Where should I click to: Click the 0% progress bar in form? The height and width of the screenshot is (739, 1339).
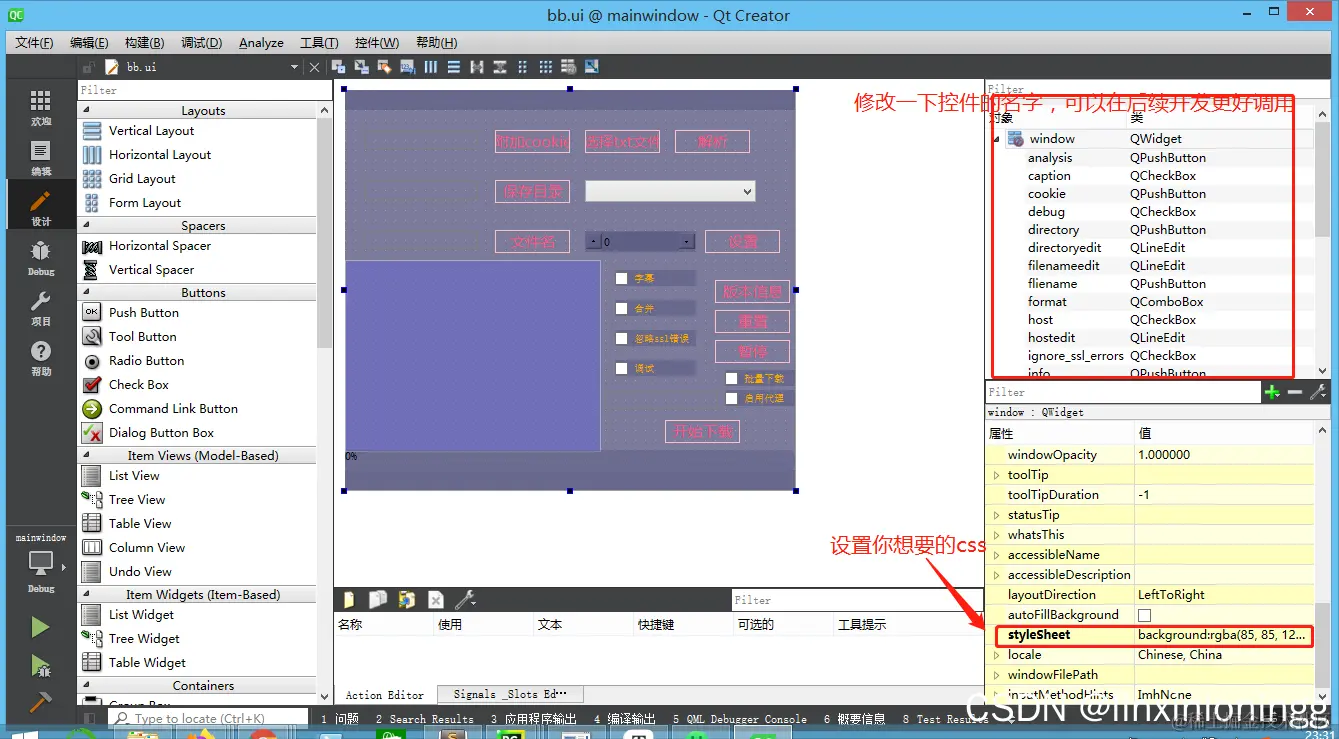570,456
